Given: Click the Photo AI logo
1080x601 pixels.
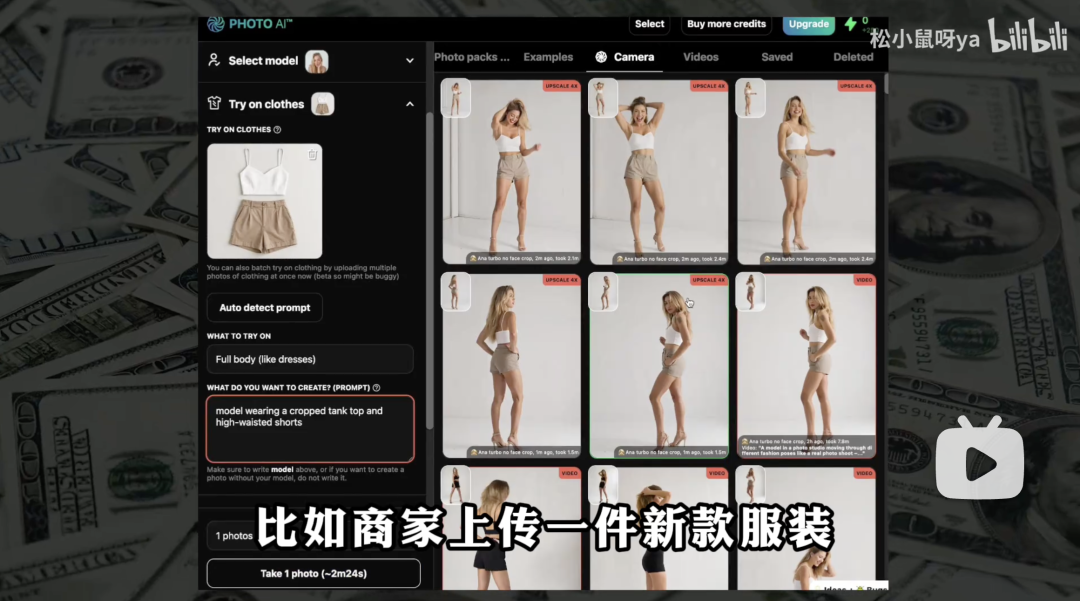Looking at the screenshot, I should (250, 24).
